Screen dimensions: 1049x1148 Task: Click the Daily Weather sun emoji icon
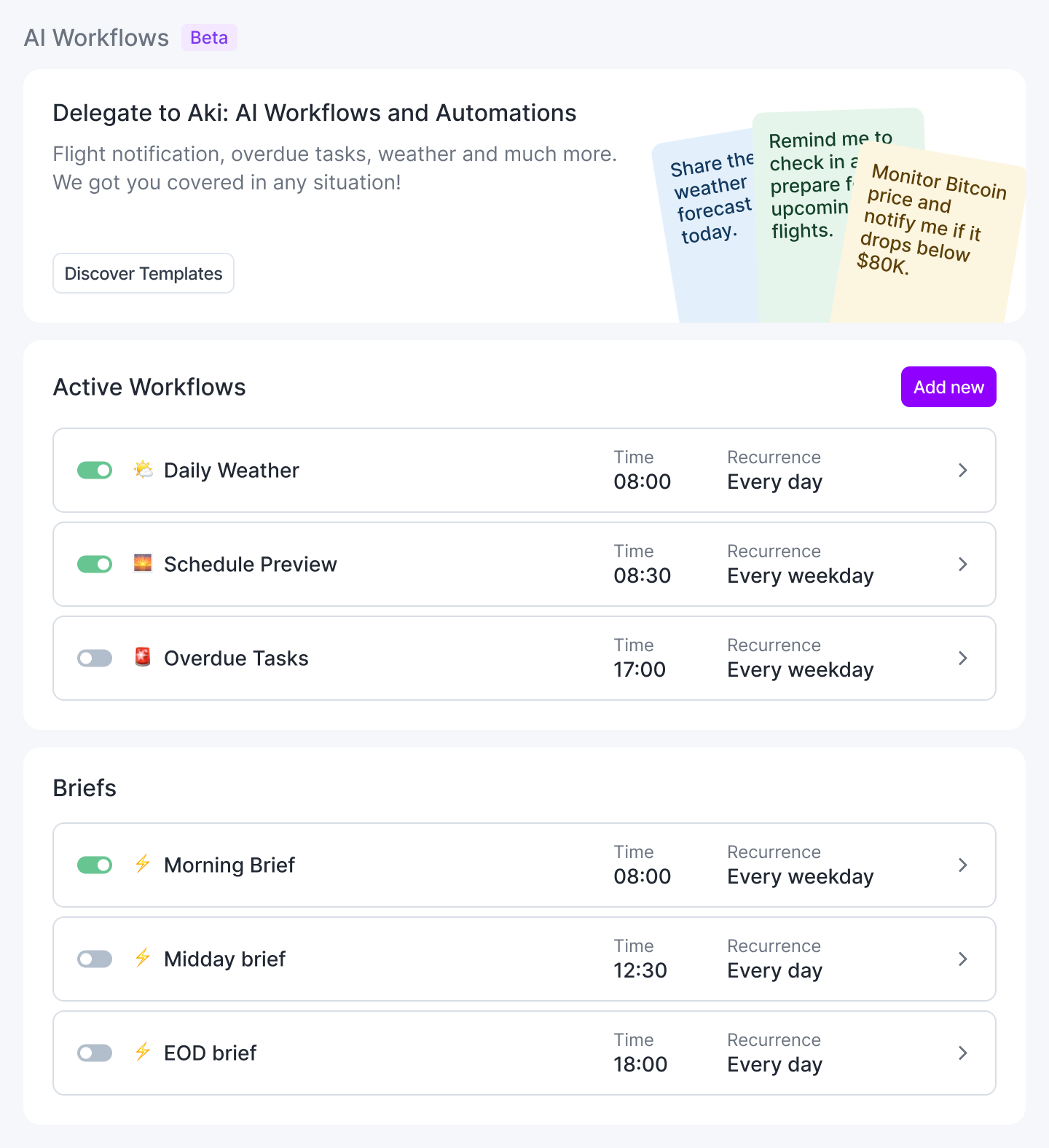tap(143, 470)
